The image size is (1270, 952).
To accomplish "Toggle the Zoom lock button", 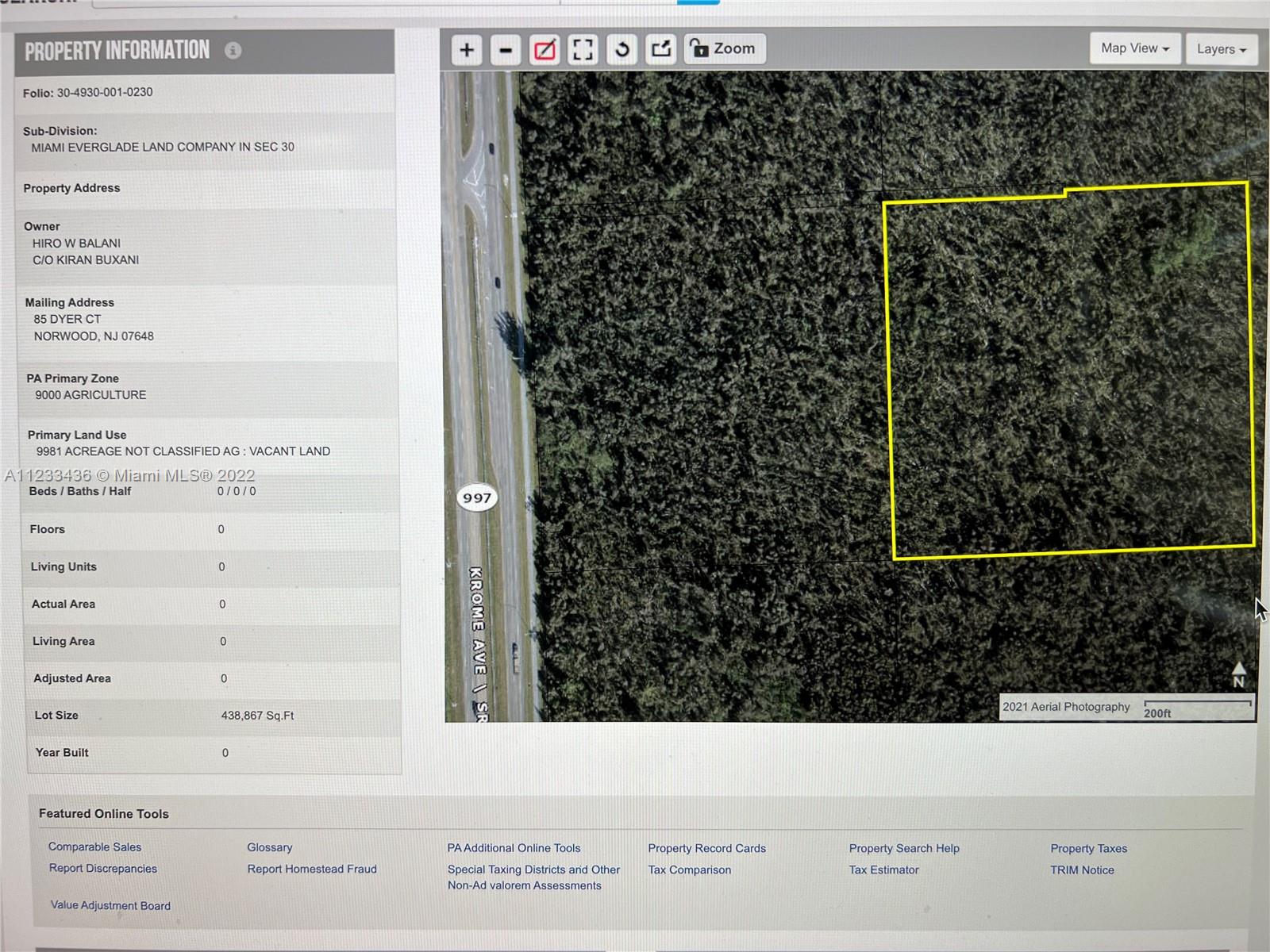I will click(x=724, y=48).
